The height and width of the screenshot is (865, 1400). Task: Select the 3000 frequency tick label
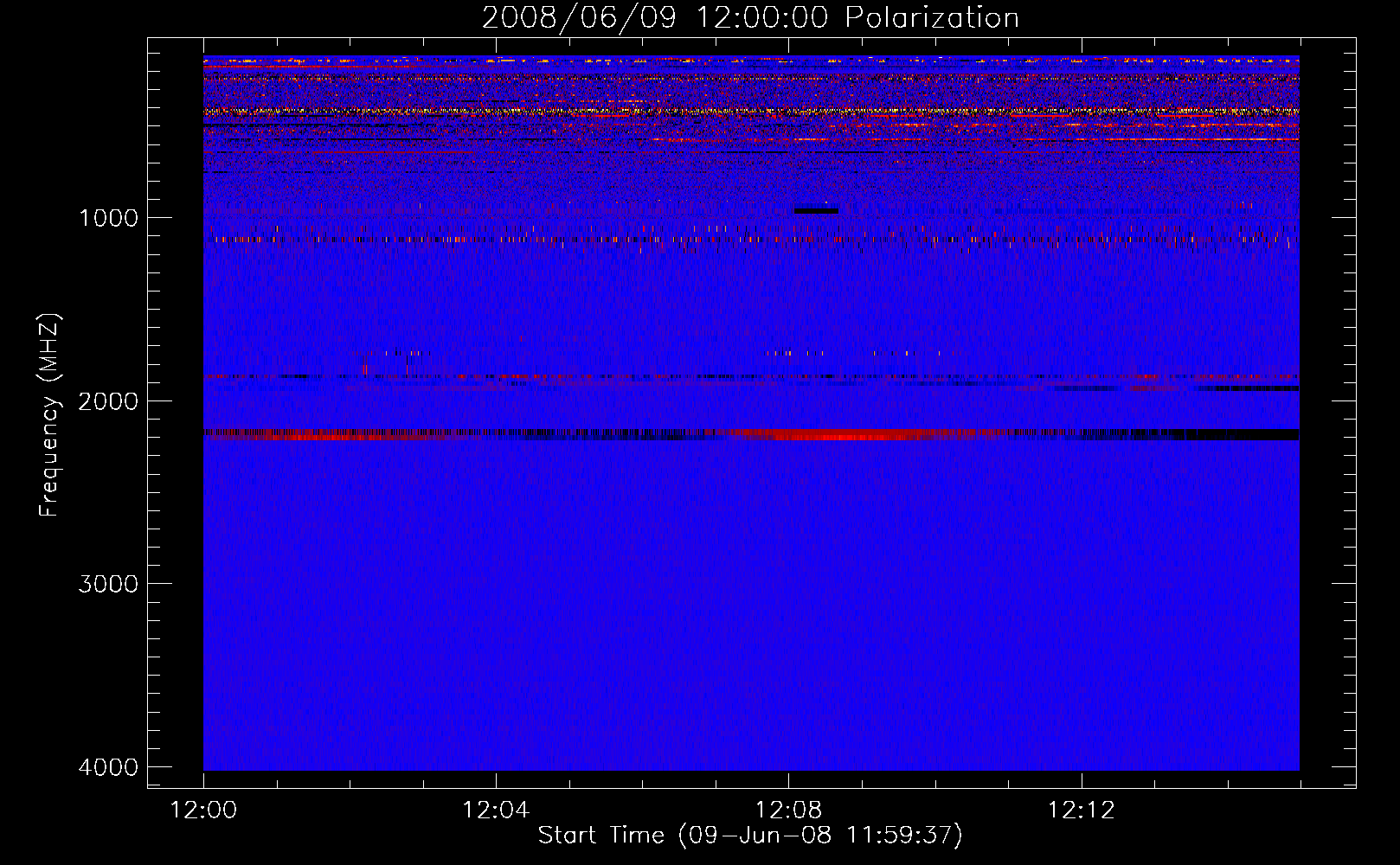(108, 584)
